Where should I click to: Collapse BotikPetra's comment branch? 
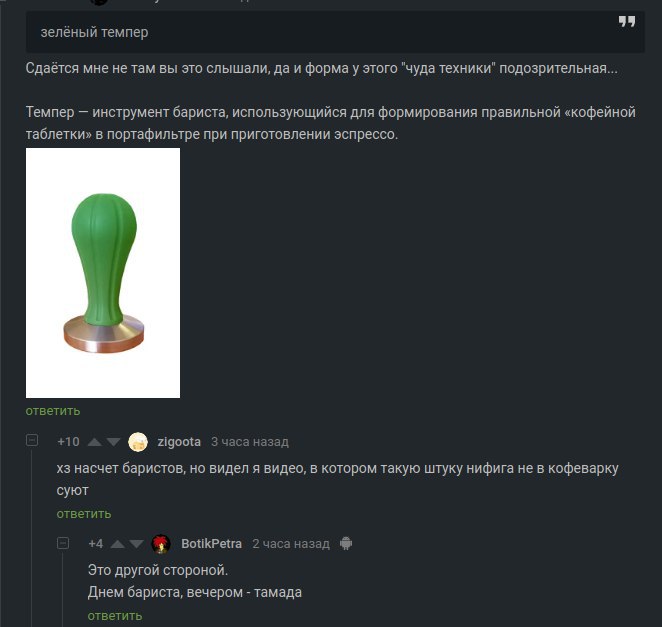pos(63,543)
